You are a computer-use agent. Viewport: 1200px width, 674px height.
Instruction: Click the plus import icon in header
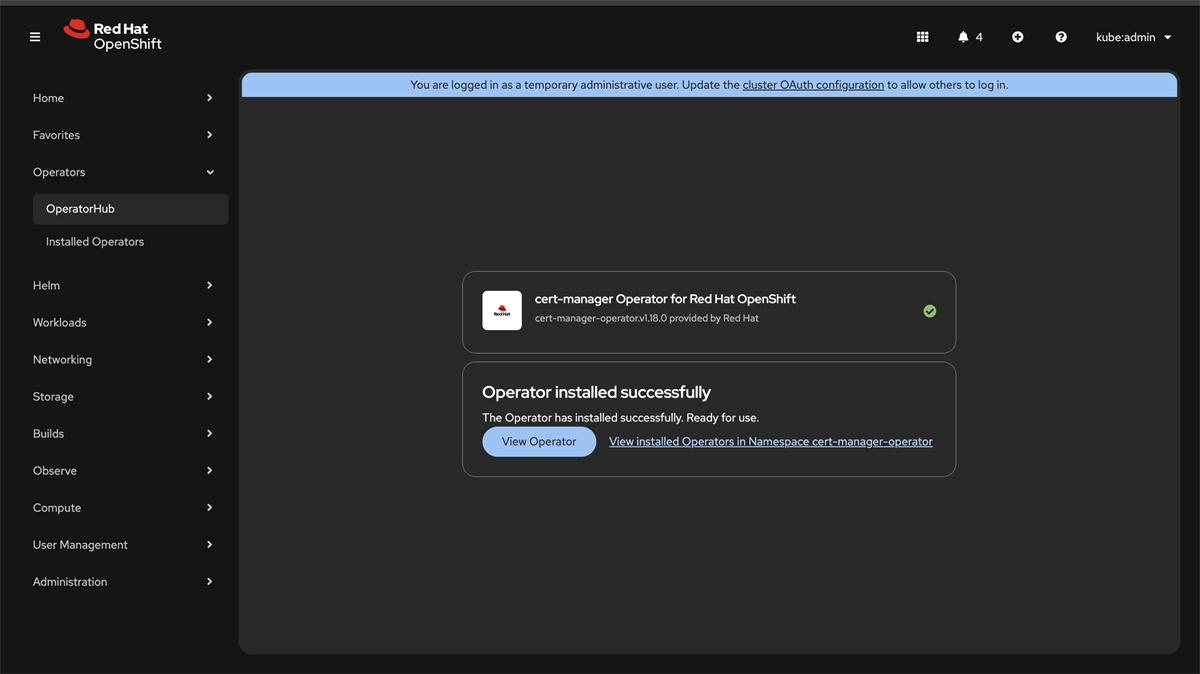click(1017, 37)
